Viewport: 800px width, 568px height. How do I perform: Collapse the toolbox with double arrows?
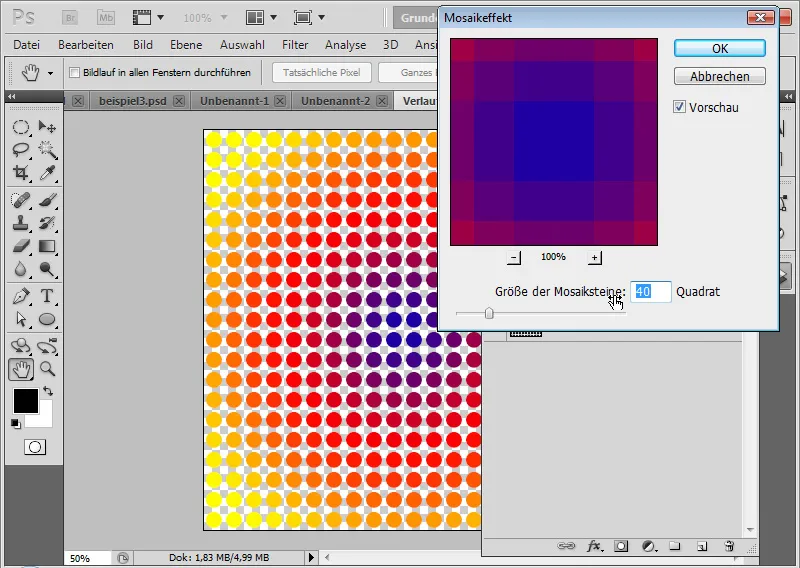point(12,96)
